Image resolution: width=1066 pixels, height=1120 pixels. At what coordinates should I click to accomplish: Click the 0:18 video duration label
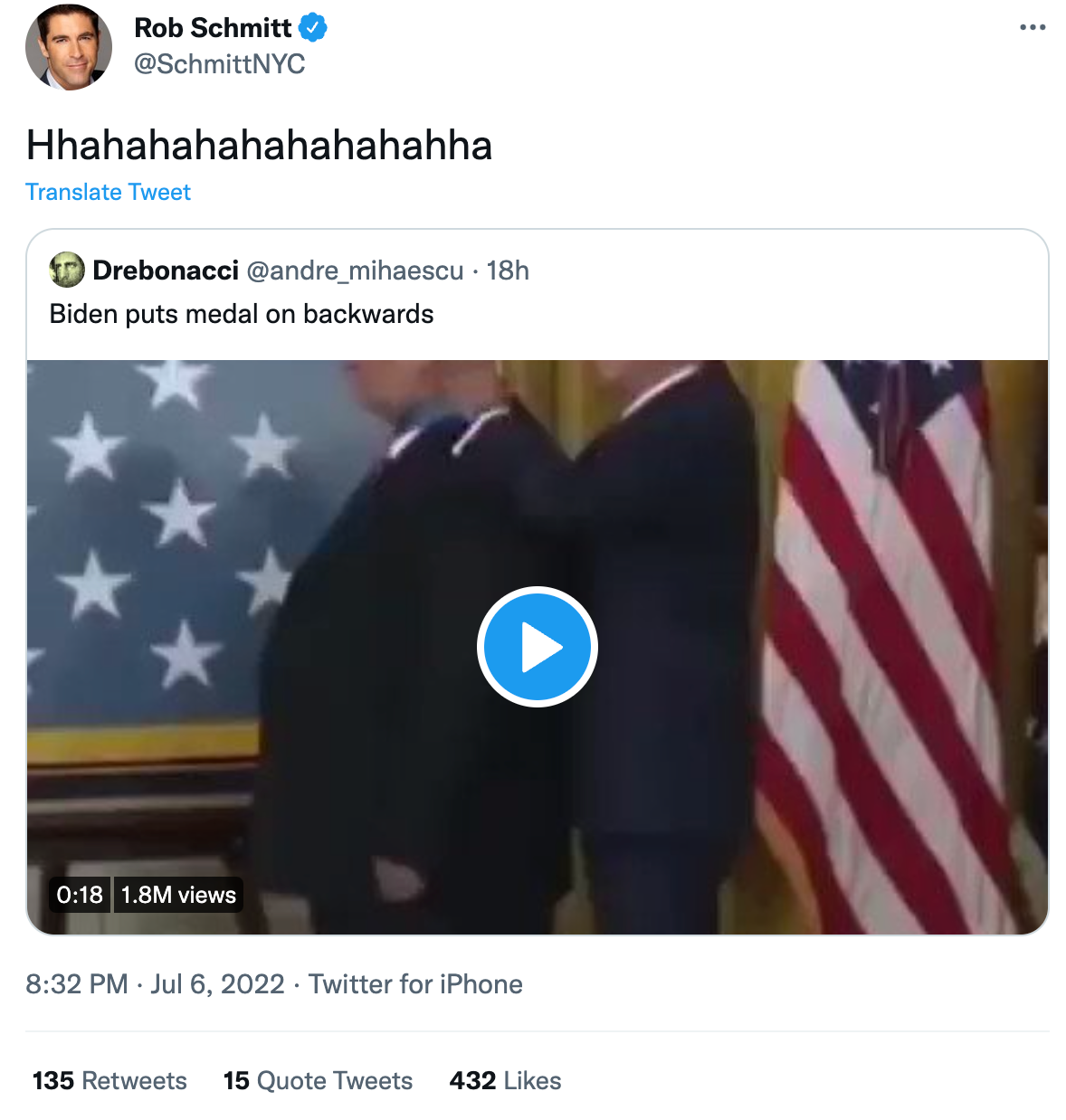(x=80, y=895)
